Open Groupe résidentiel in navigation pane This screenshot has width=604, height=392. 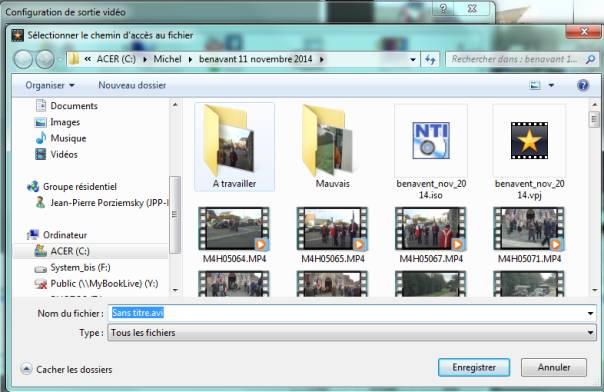click(x=72, y=187)
